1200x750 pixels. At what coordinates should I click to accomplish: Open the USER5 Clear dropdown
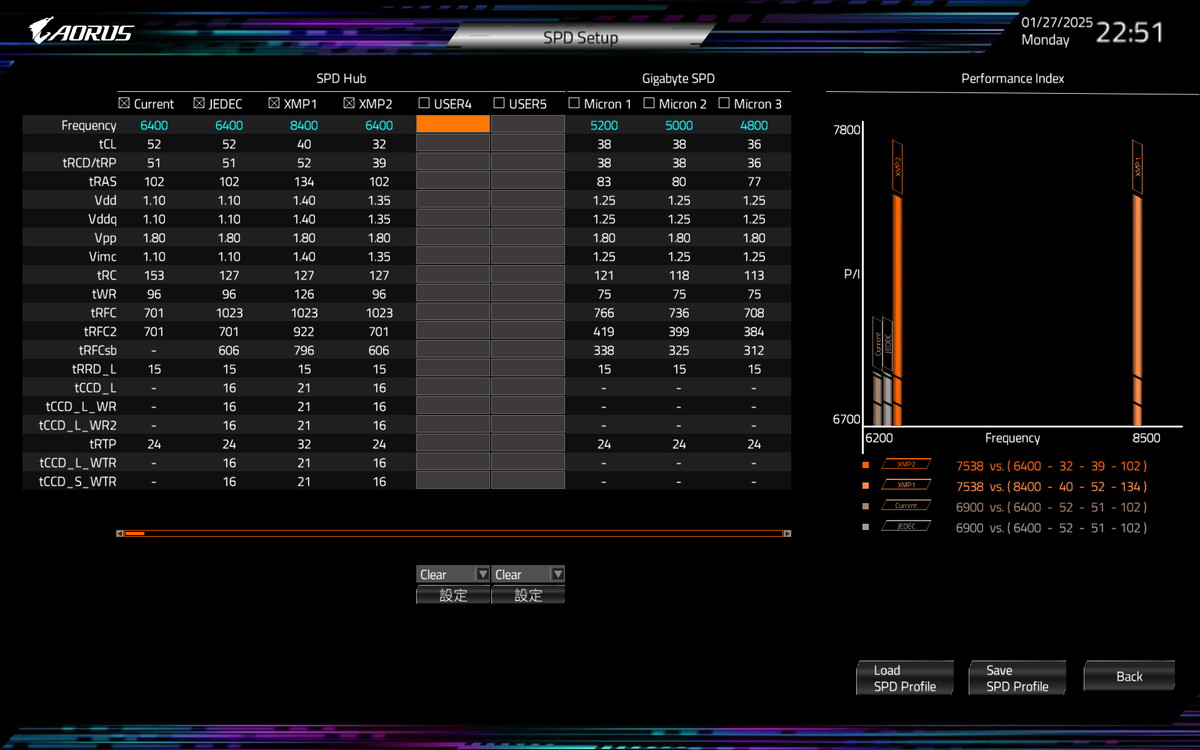(528, 574)
